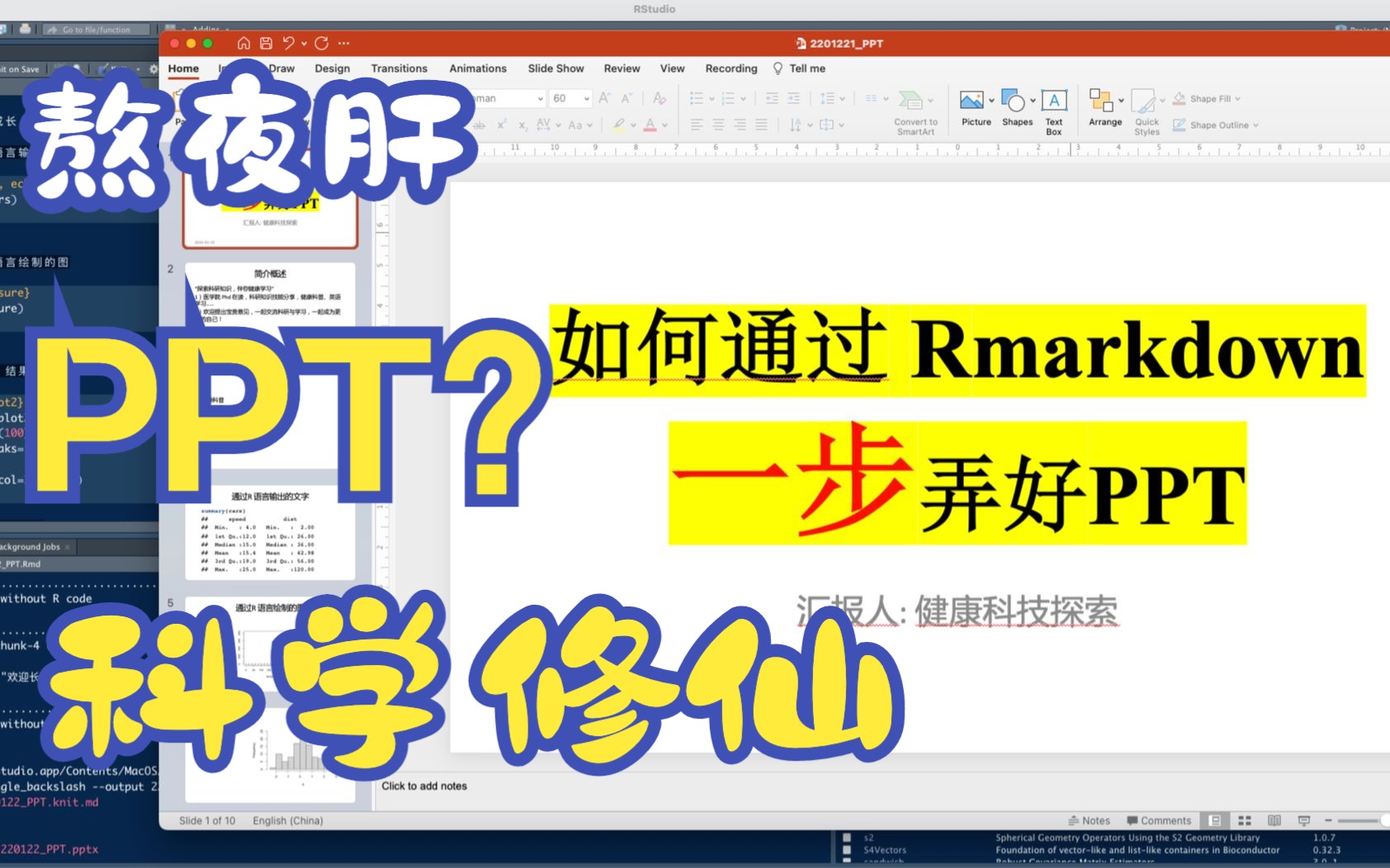Click the subtitle 汇报人: 健康科技探索
The height and width of the screenshot is (868, 1390).
point(957,611)
